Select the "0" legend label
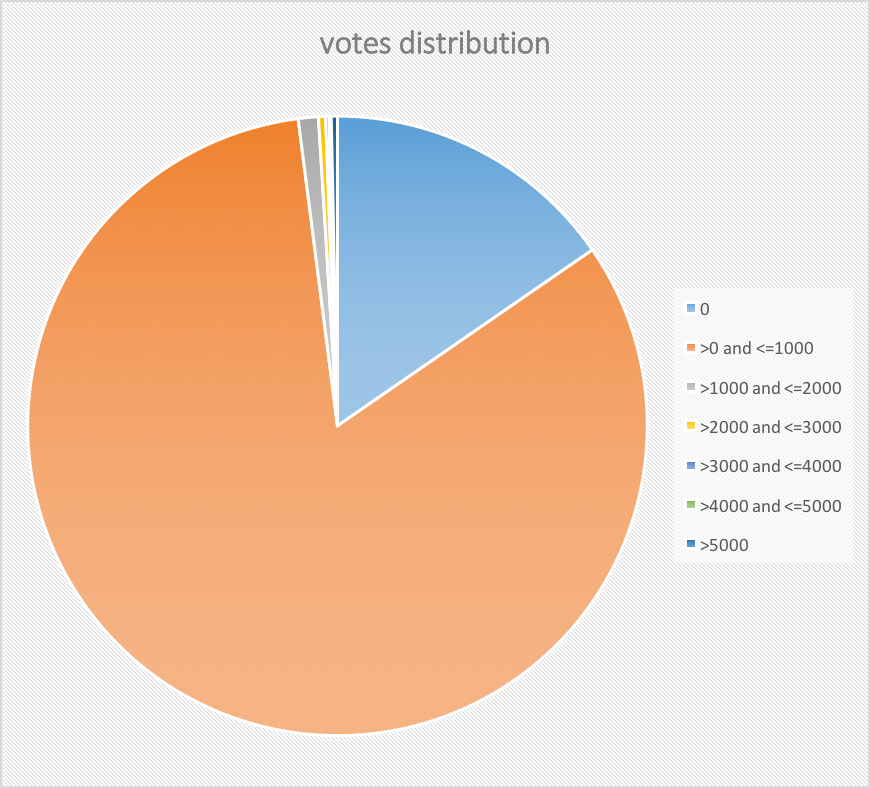Viewport: 870px width, 788px height. coord(705,310)
